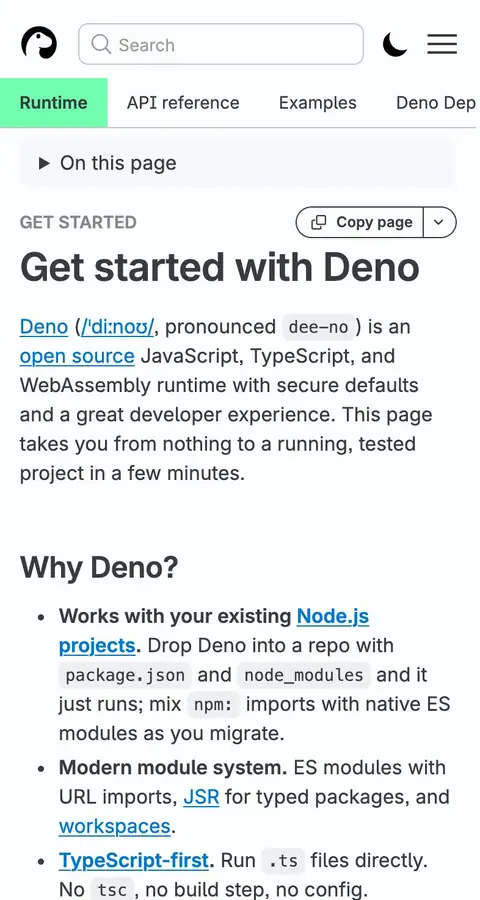This screenshot has width=480, height=900.
Task: Open the Node.js projects link
Action: pyautogui.click(x=214, y=631)
